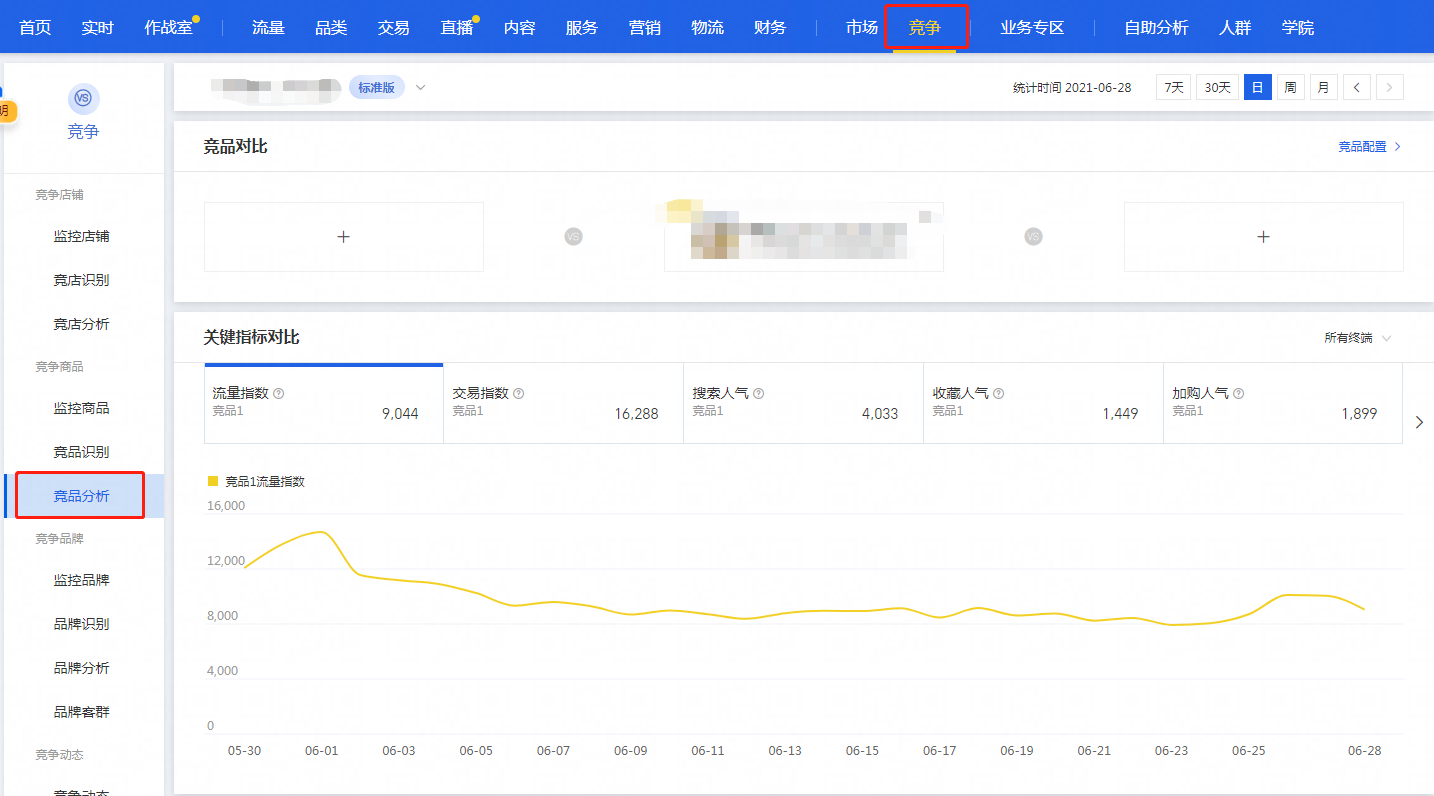This screenshot has height=796, width=1434.
Task: Select the 月 monthly granularity
Action: [x=1323, y=87]
